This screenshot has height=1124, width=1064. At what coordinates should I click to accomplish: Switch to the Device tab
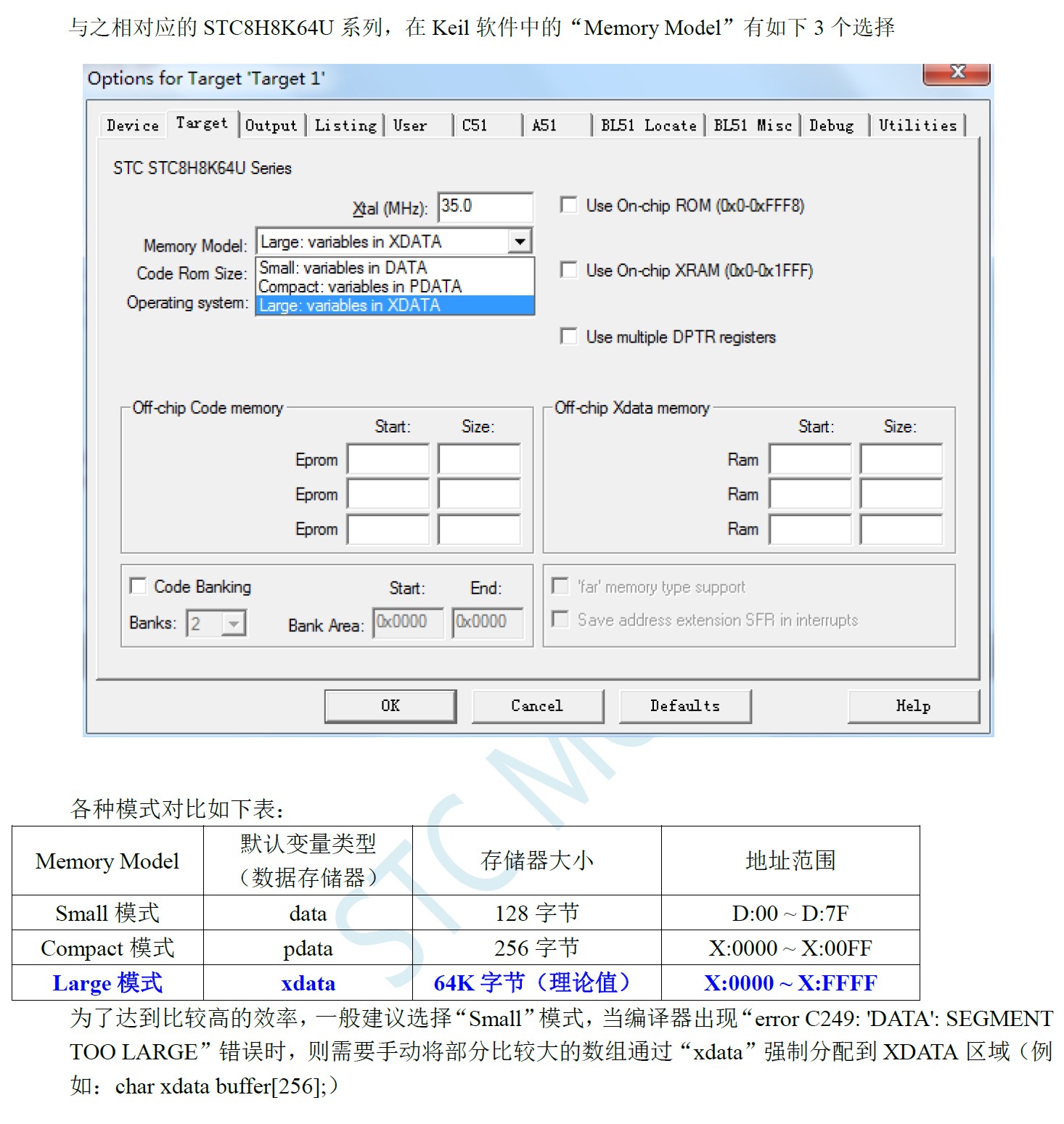[133, 126]
